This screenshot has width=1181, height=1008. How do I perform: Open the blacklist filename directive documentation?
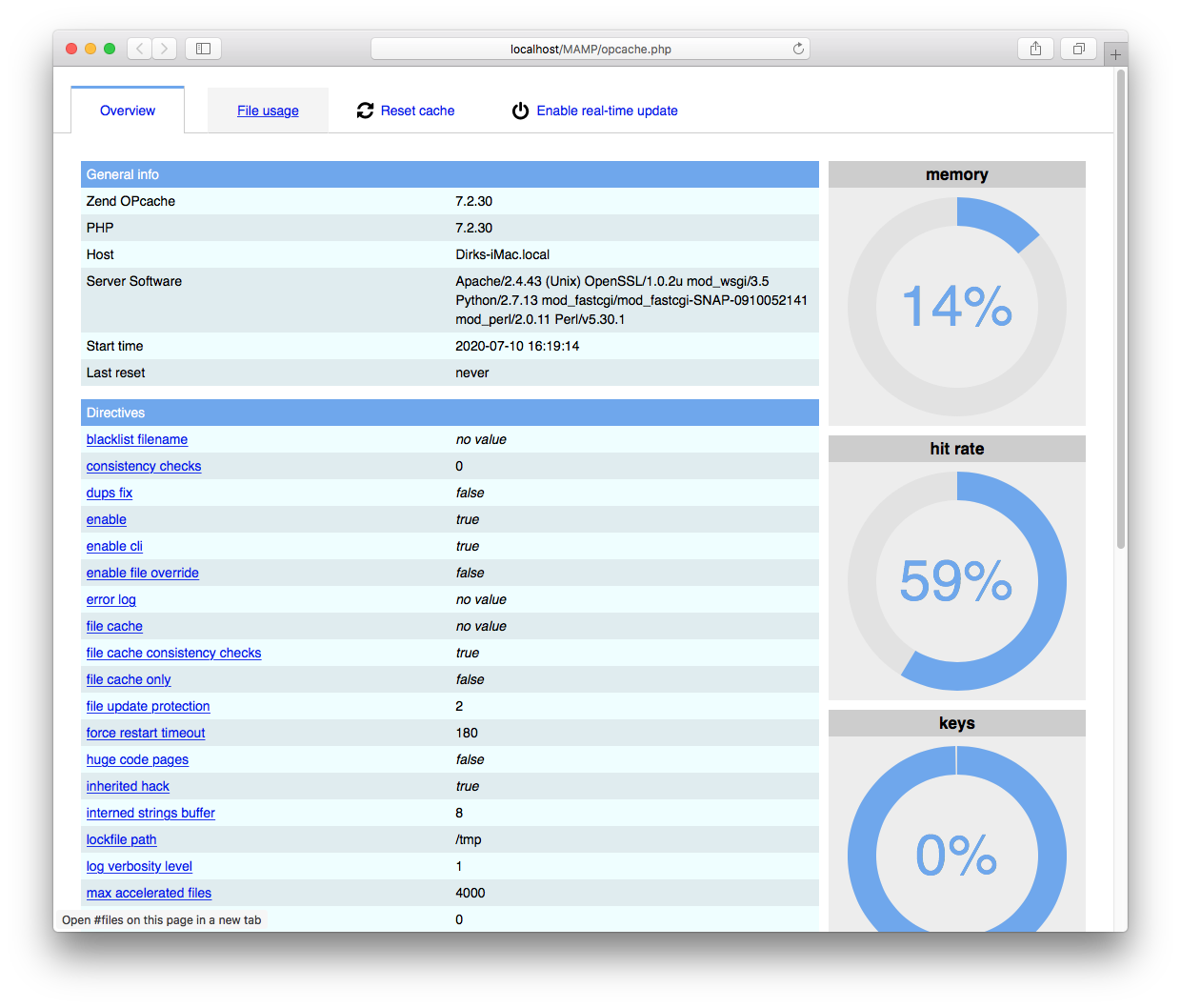[x=136, y=439]
